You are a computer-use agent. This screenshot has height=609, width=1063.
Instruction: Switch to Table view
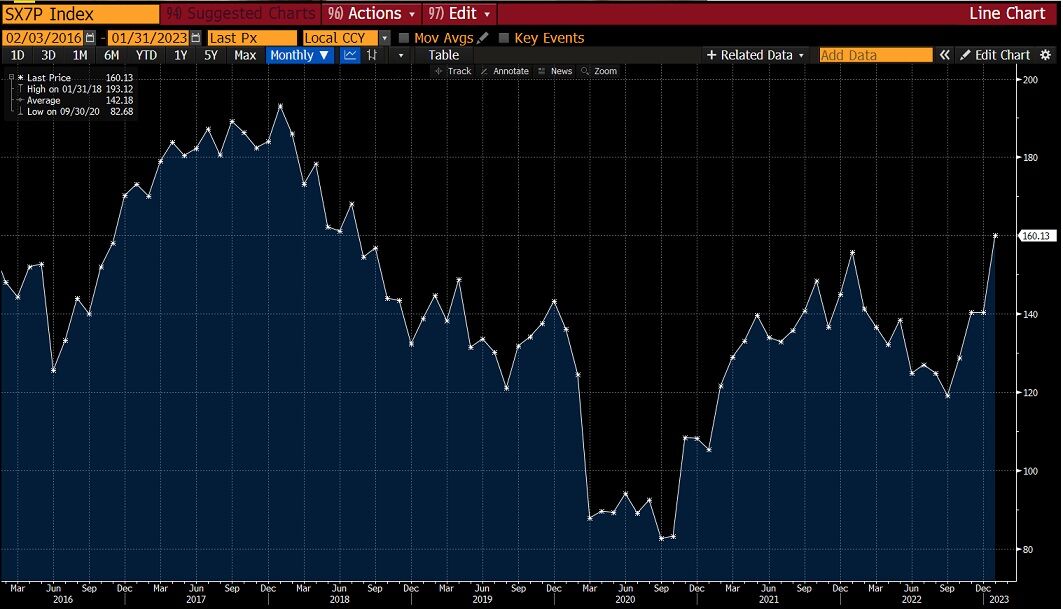click(443, 56)
